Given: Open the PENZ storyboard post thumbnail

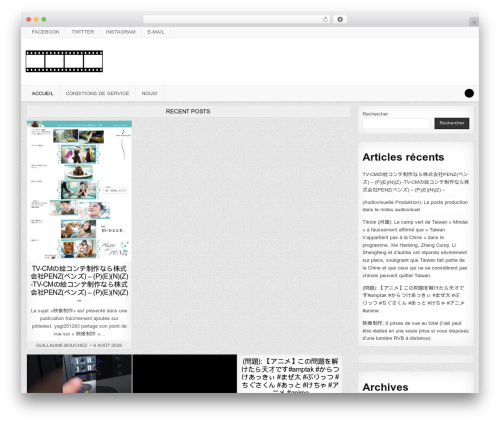Looking at the screenshot, I should pyautogui.click(x=79, y=190).
